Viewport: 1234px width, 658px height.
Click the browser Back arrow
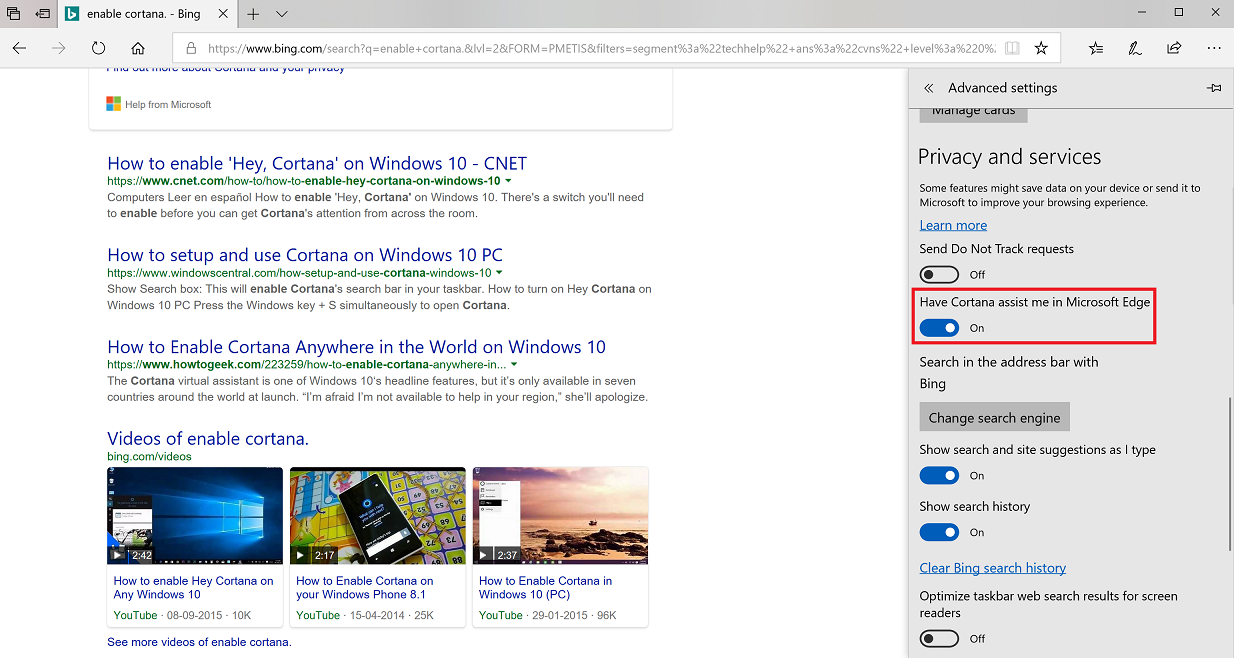[20, 48]
